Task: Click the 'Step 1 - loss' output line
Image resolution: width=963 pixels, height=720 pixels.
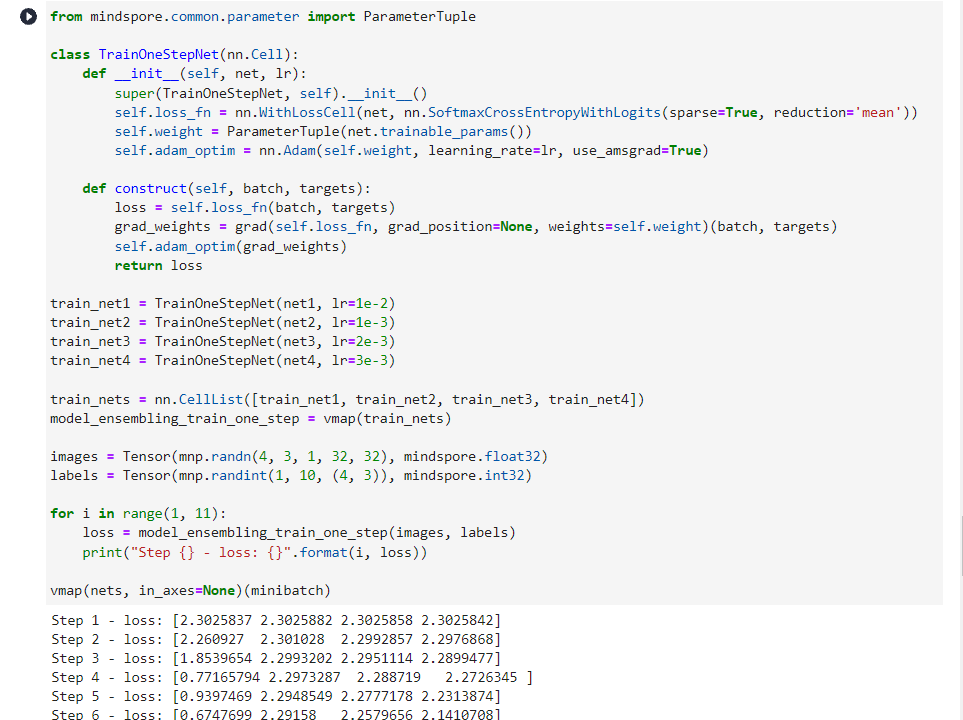Action: 276,620
